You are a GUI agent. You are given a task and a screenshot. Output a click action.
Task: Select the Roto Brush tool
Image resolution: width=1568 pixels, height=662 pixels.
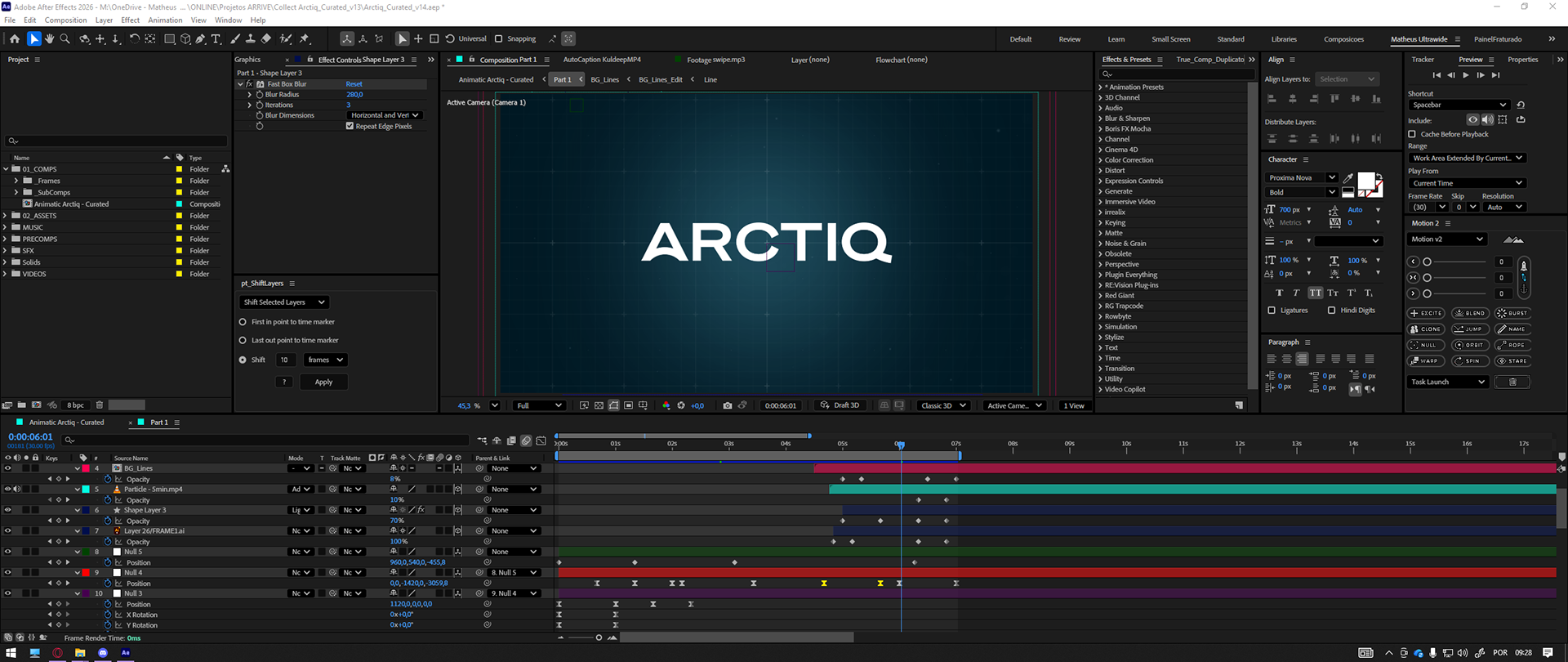coord(286,38)
